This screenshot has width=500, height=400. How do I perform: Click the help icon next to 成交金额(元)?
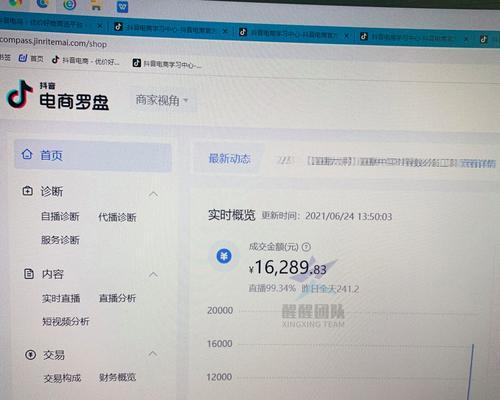click(306, 247)
